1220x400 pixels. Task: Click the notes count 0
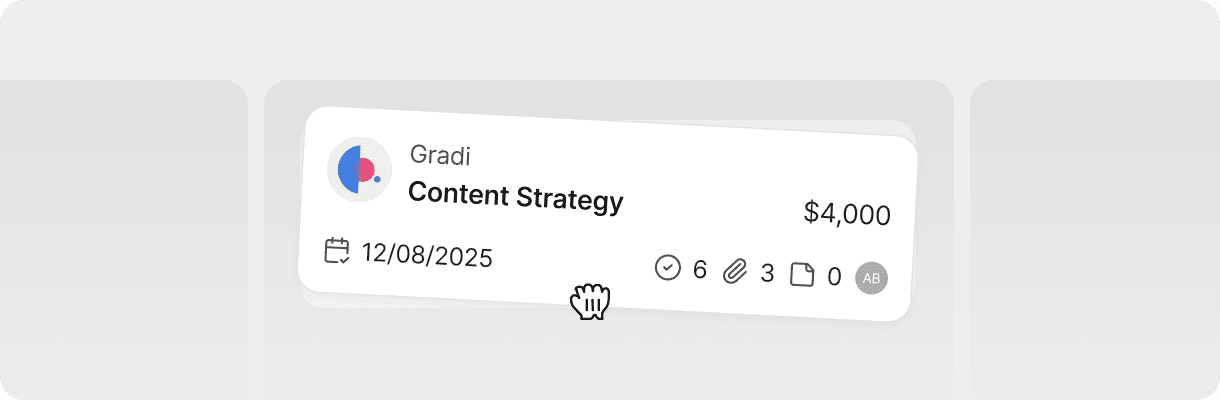point(834,277)
